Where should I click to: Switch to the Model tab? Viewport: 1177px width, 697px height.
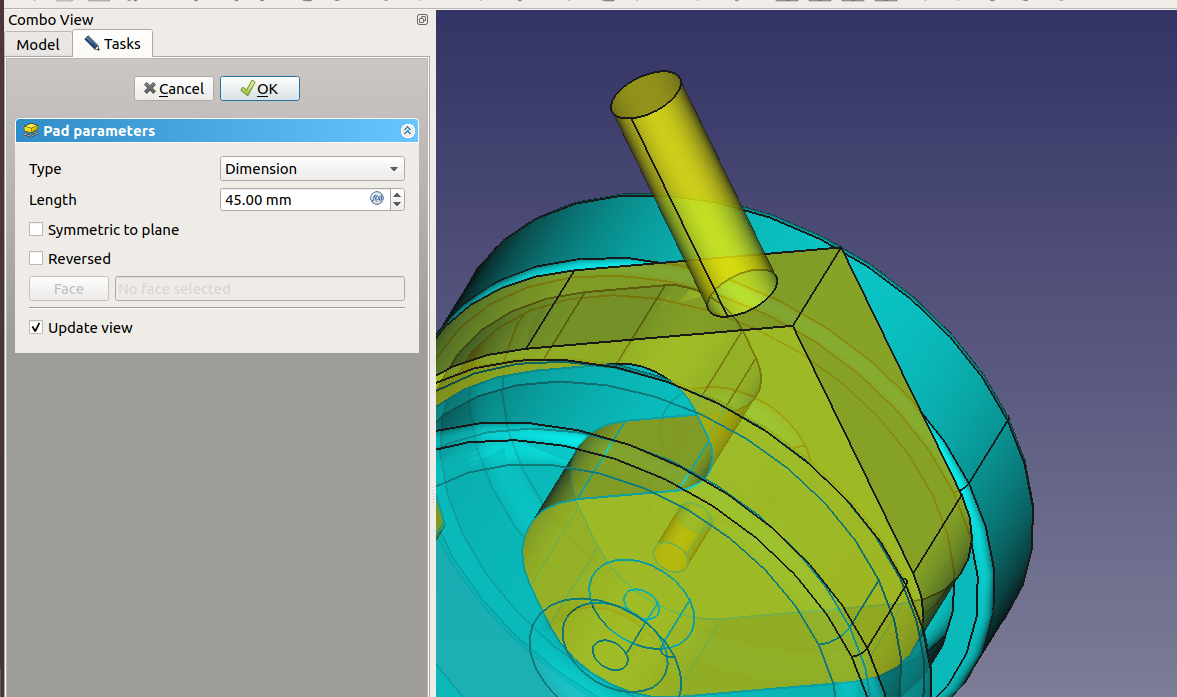click(38, 44)
